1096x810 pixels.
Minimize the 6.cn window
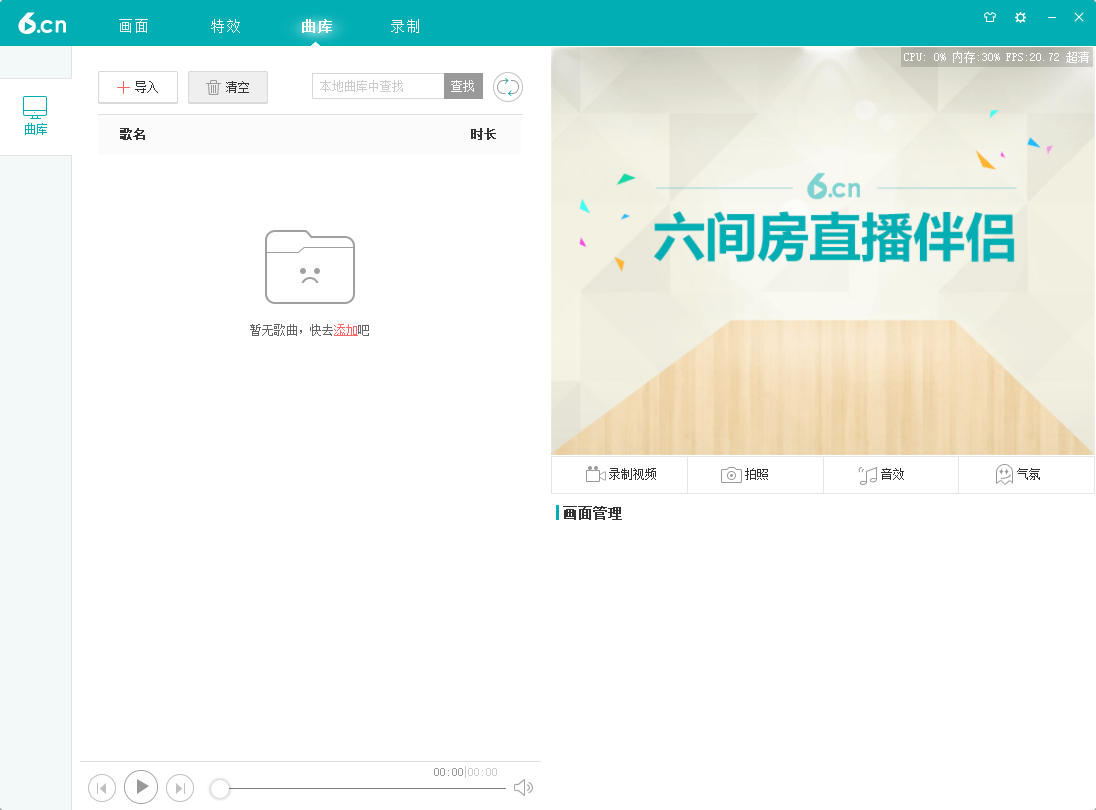(x=1051, y=17)
